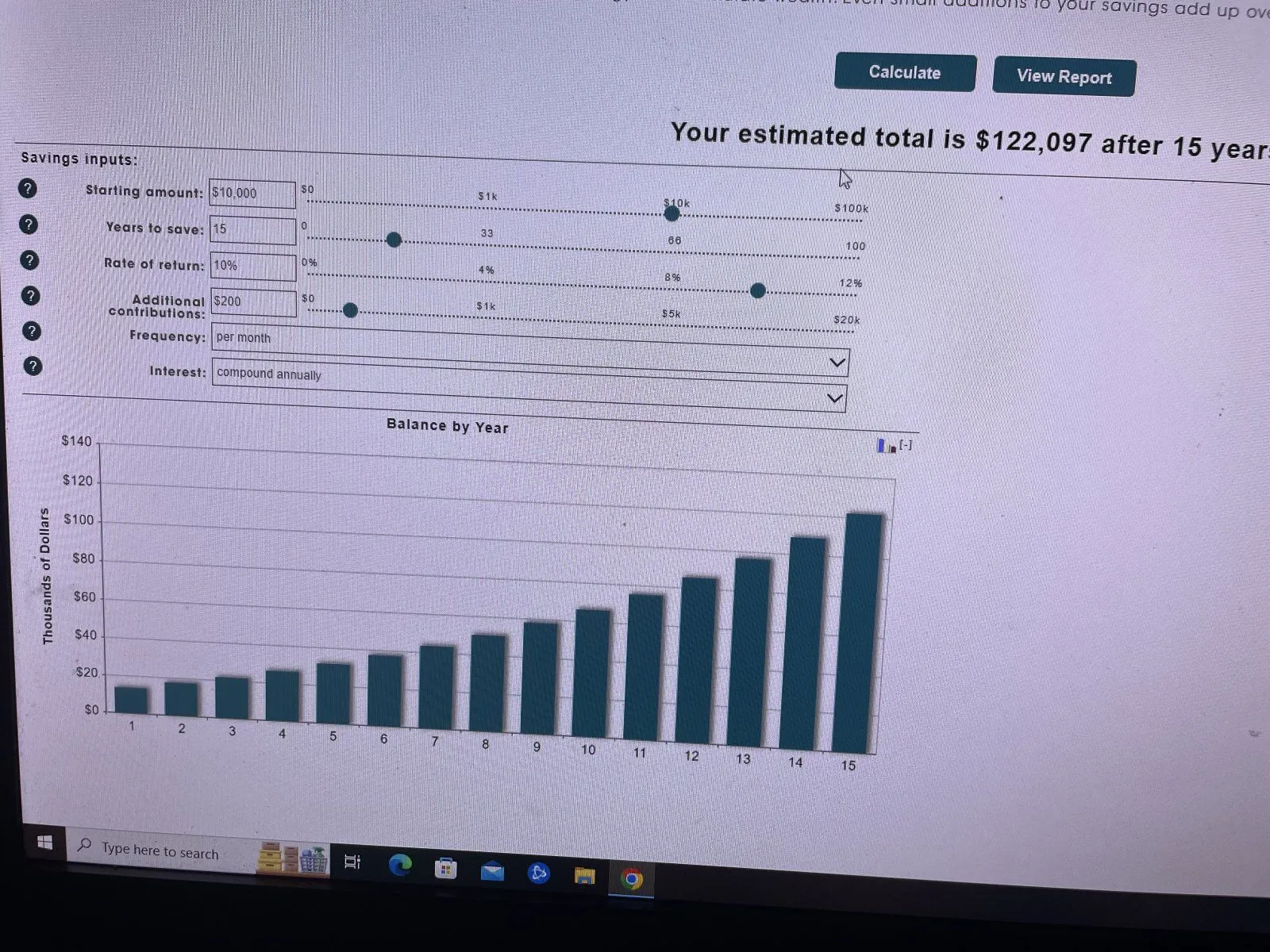
Task: Click the Additional contributions slider knob
Action: pyautogui.click(x=350, y=310)
